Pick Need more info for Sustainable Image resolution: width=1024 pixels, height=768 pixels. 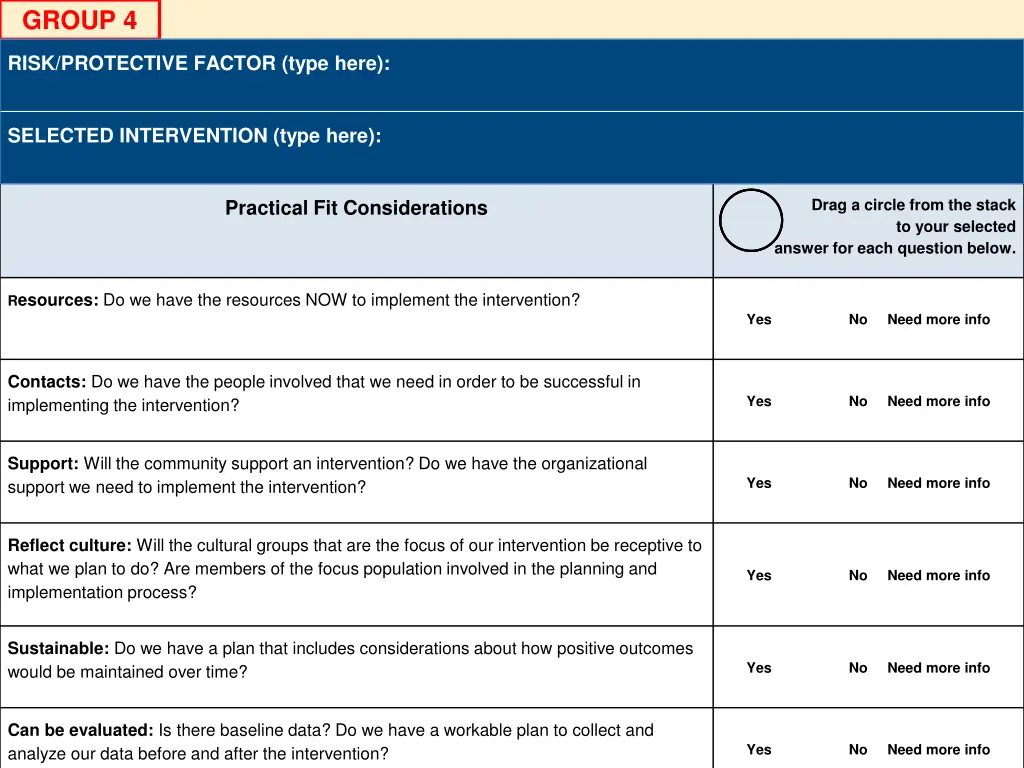tap(938, 667)
